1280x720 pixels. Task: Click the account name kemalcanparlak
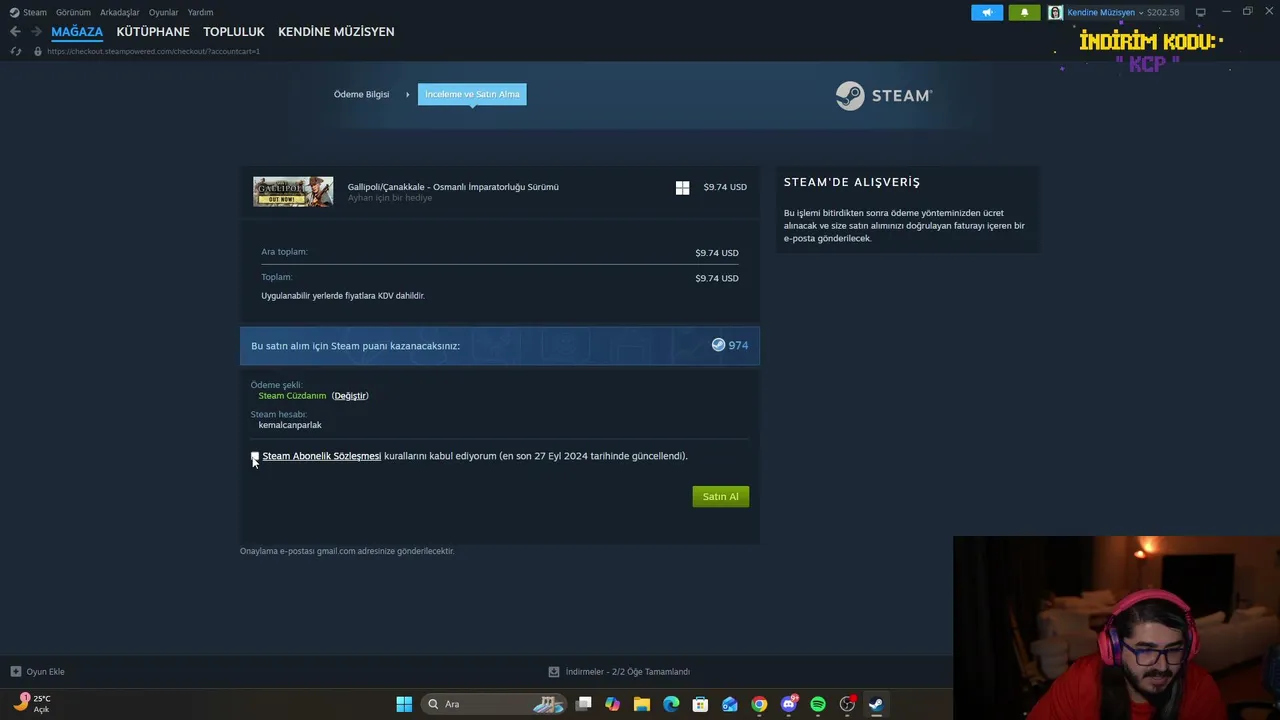tap(290, 425)
